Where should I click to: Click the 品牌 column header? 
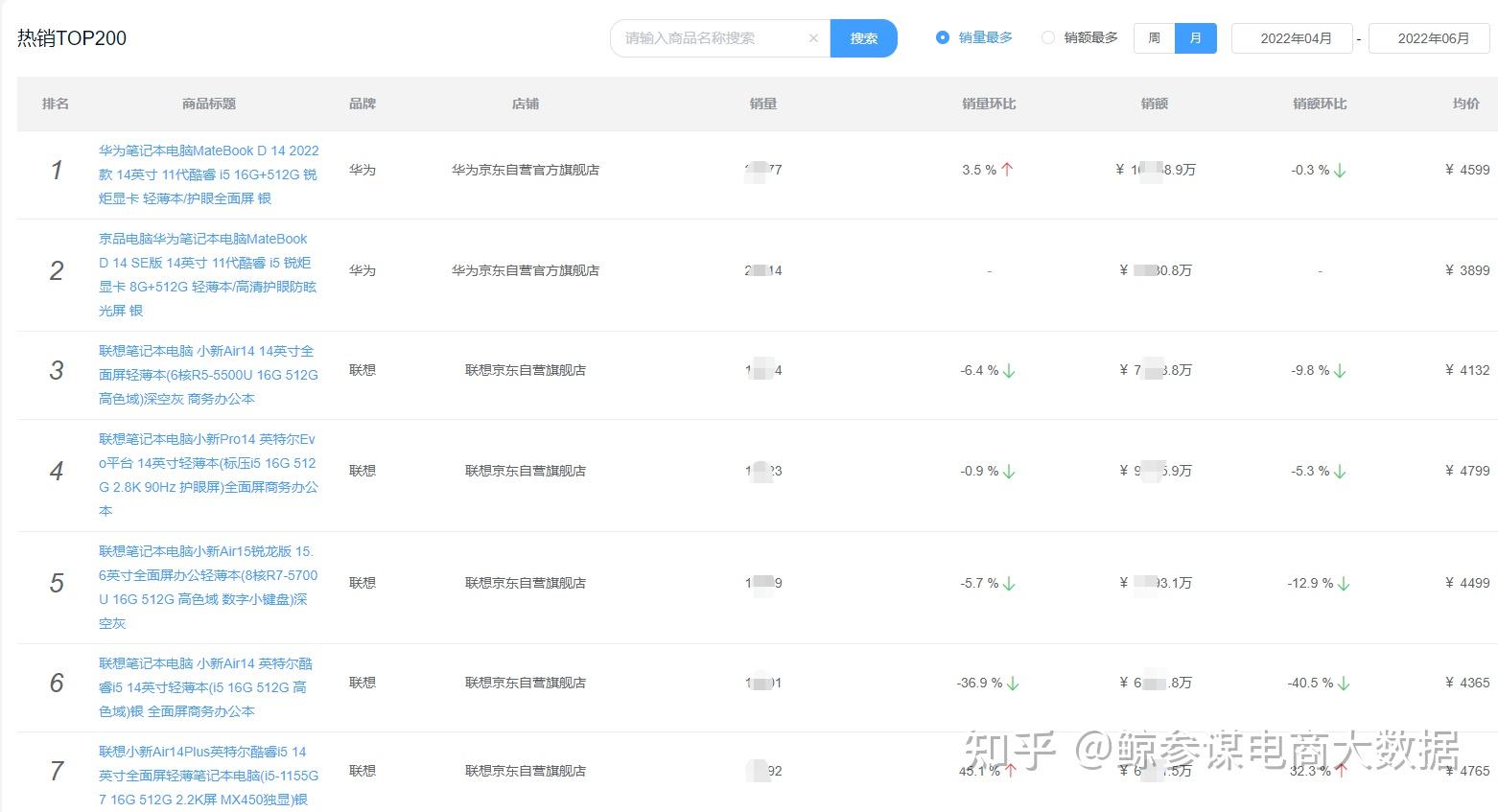363,104
